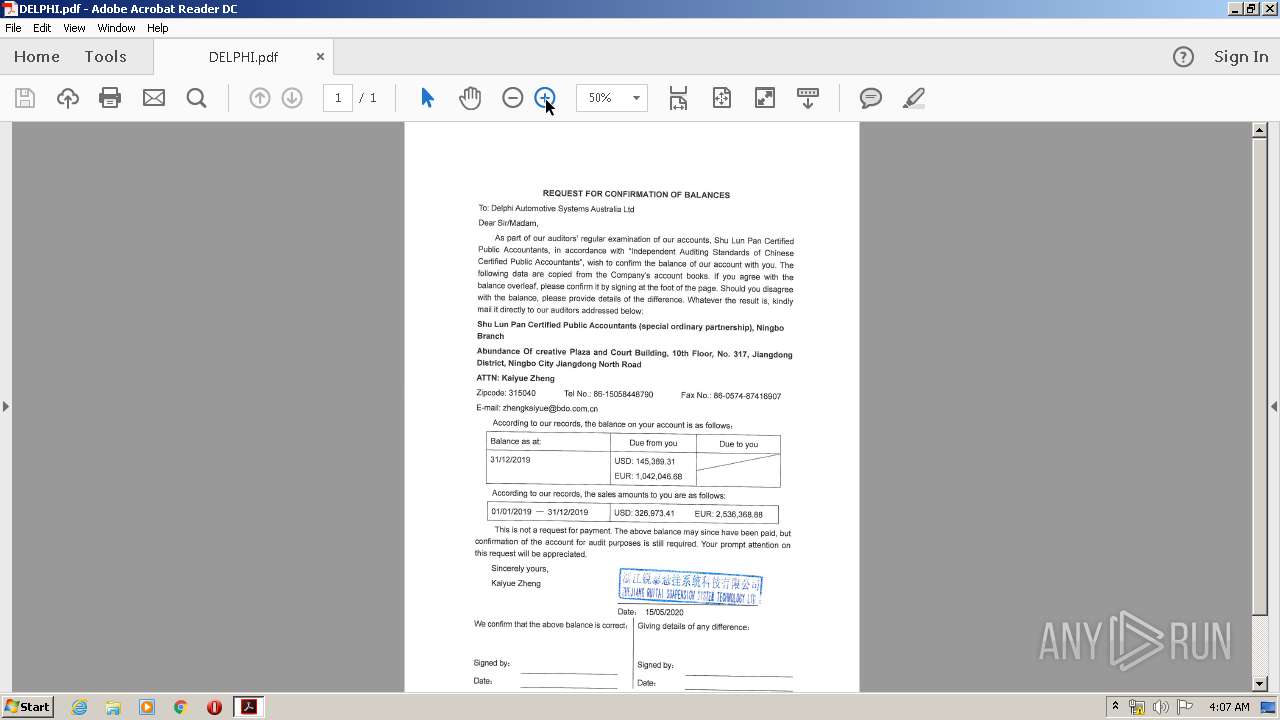Viewport: 1280px width, 720px height.
Task: Open the View menu
Action: pos(74,28)
